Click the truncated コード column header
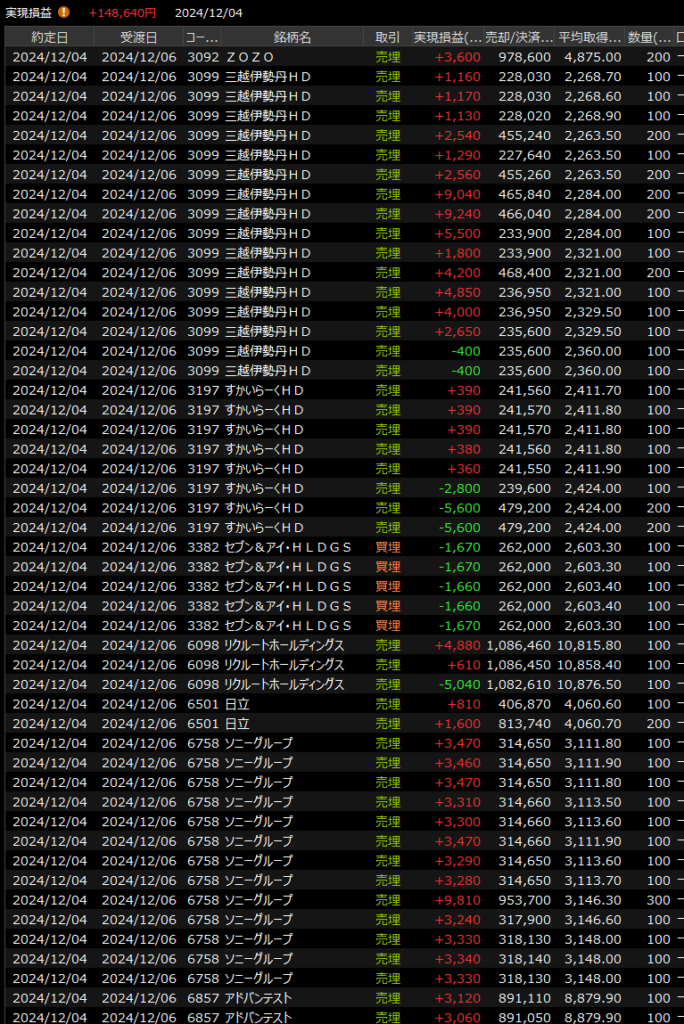This screenshot has width=684, height=1024. click(x=197, y=37)
